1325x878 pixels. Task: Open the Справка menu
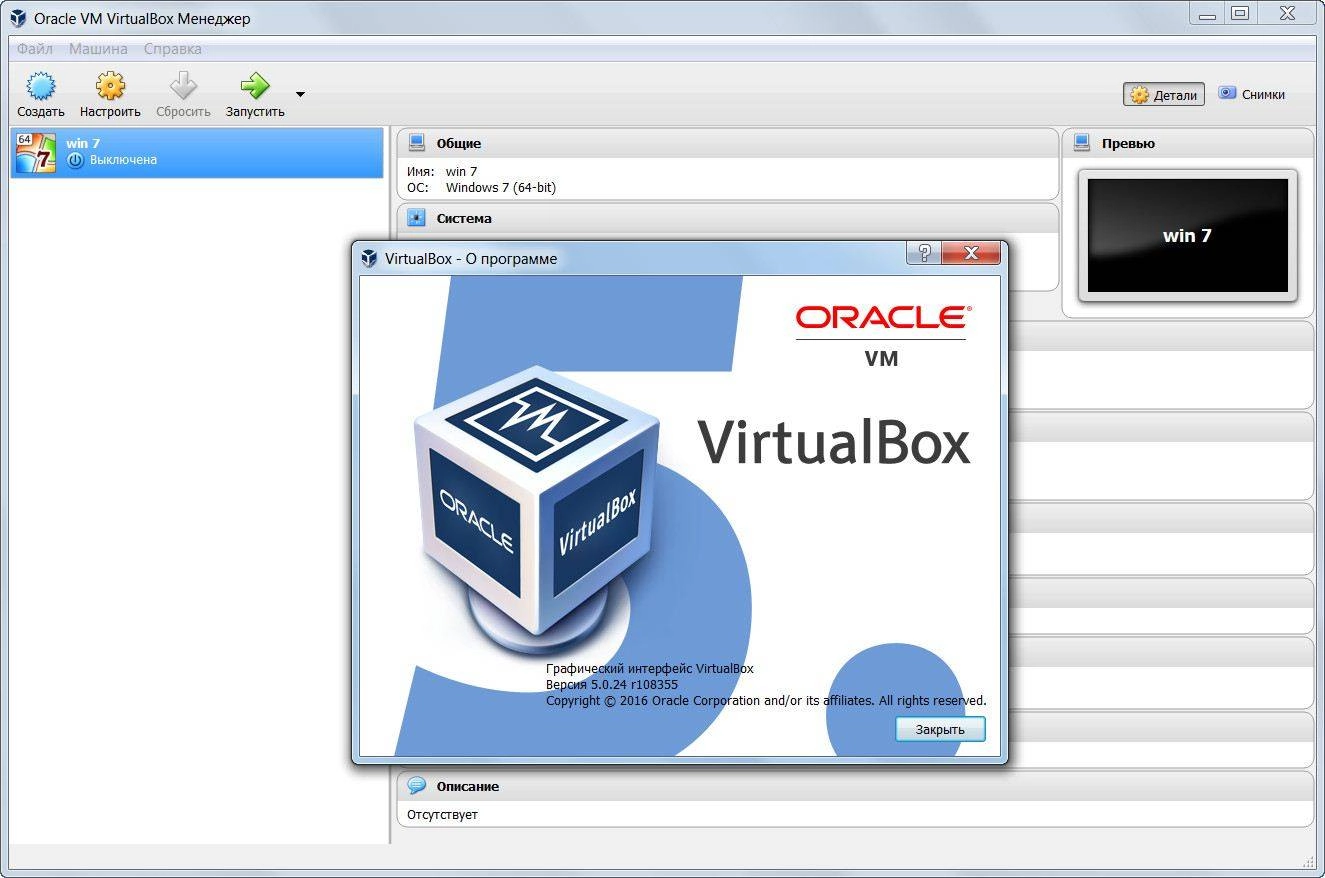click(172, 48)
